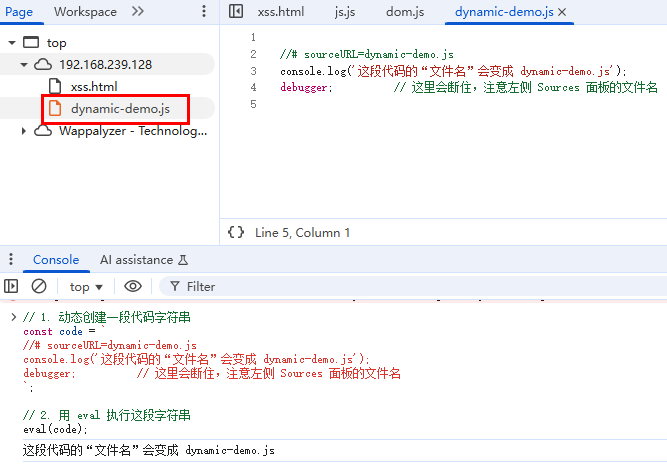The height and width of the screenshot is (466, 667).
Task: Click the sourceURL comment on line 2
Action: [367, 54]
